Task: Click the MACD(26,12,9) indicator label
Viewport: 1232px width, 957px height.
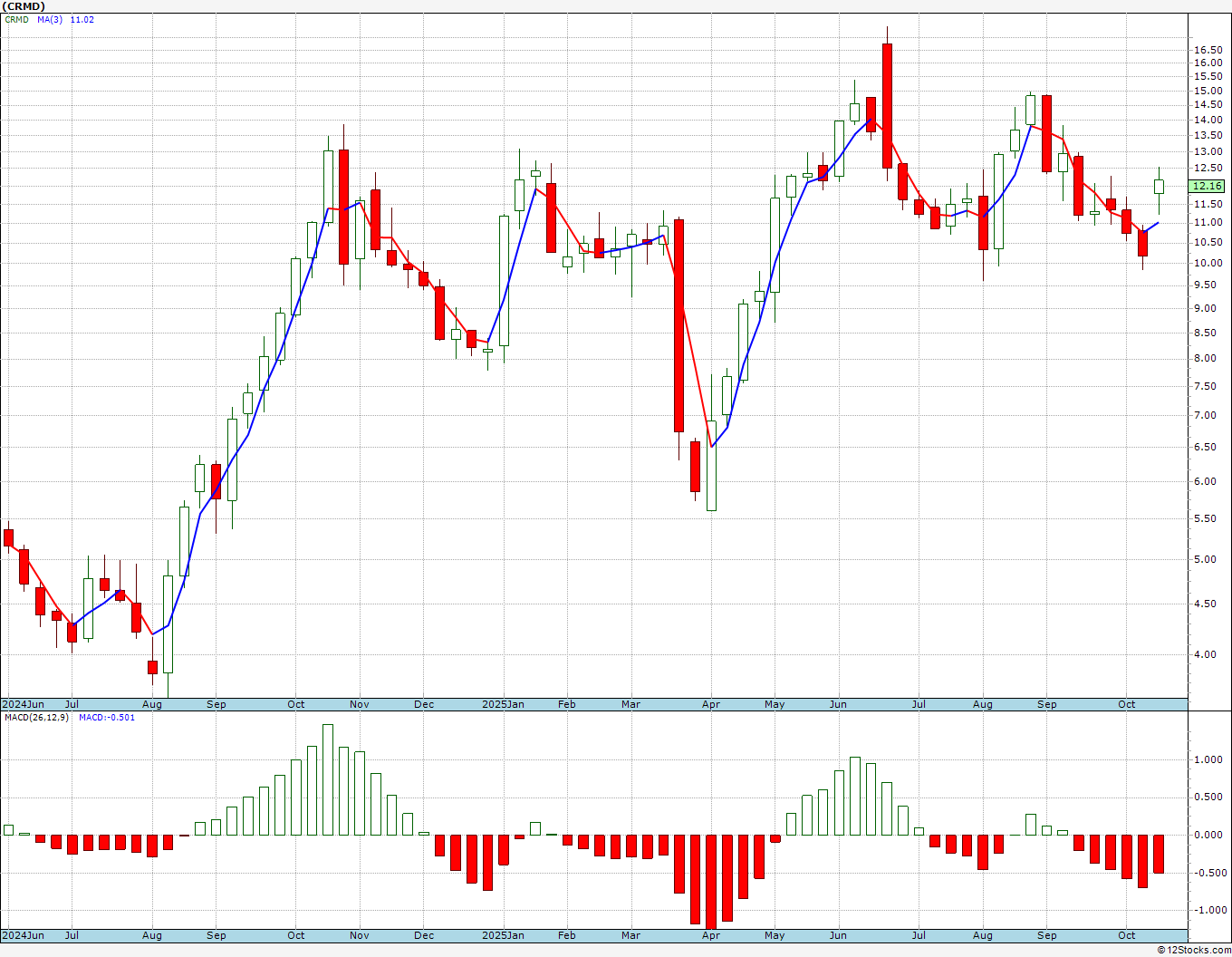Action: click(36, 717)
